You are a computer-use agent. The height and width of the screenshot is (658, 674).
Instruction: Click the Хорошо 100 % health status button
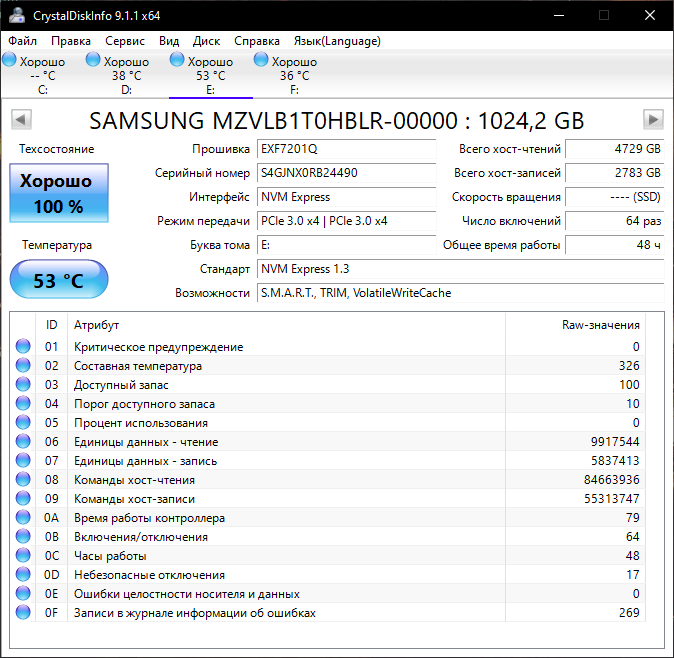click(x=59, y=193)
